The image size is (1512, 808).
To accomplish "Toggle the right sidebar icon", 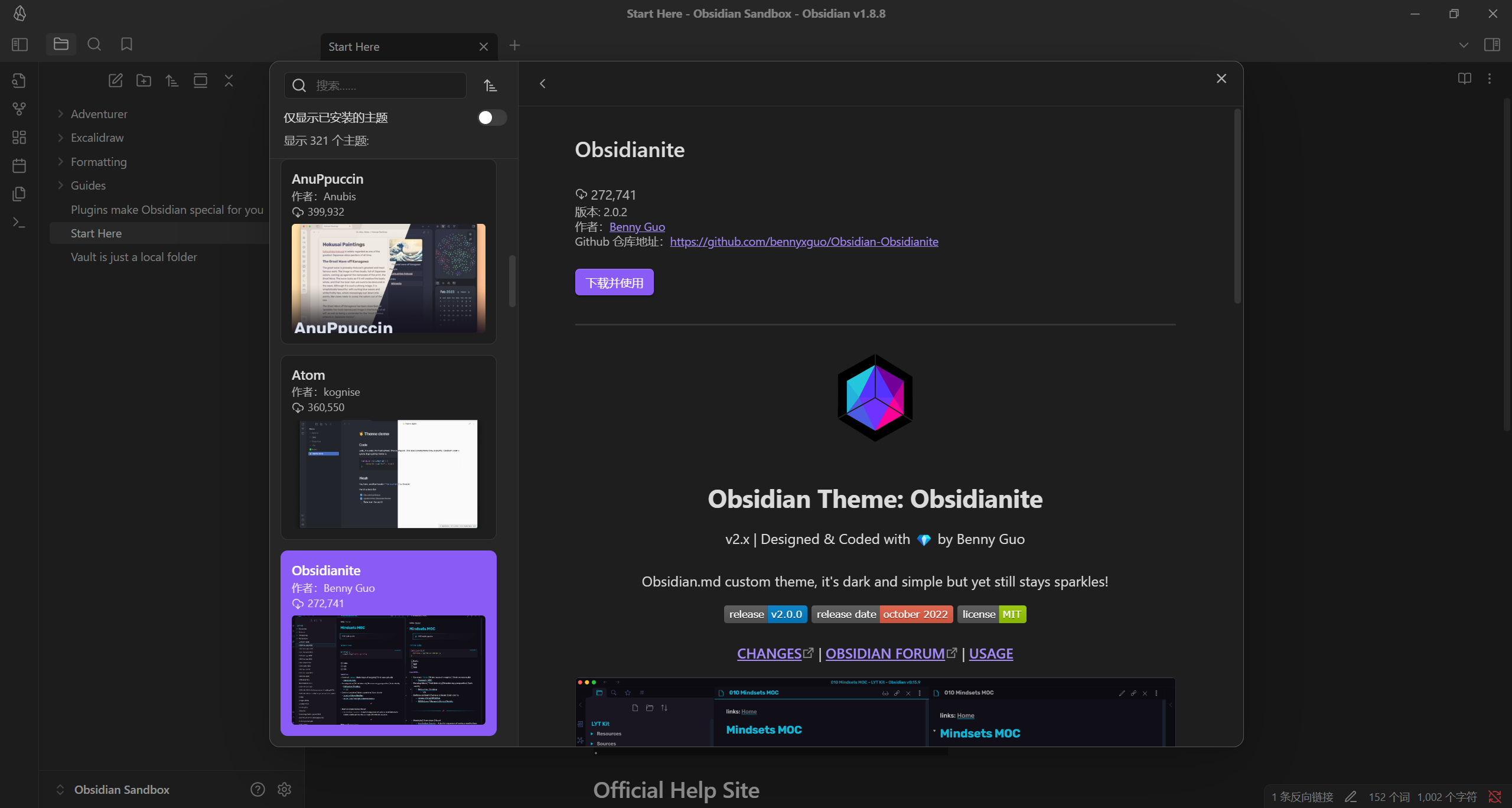I will pyautogui.click(x=1492, y=45).
